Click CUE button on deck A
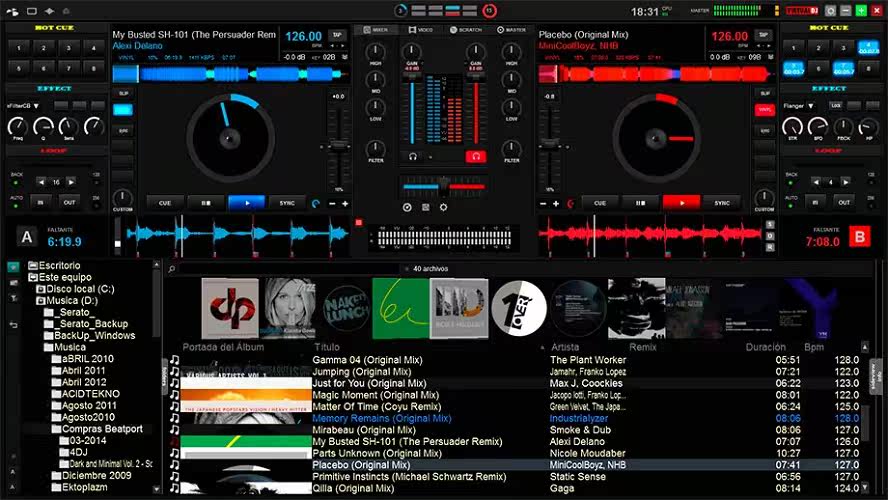The height and width of the screenshot is (500, 888). point(165,203)
